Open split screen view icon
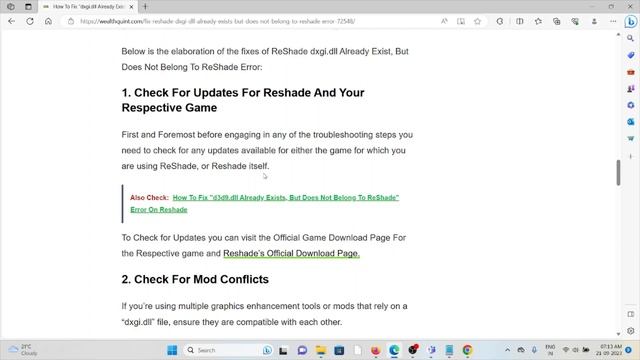The height and width of the screenshot is (360, 640). [520, 21]
